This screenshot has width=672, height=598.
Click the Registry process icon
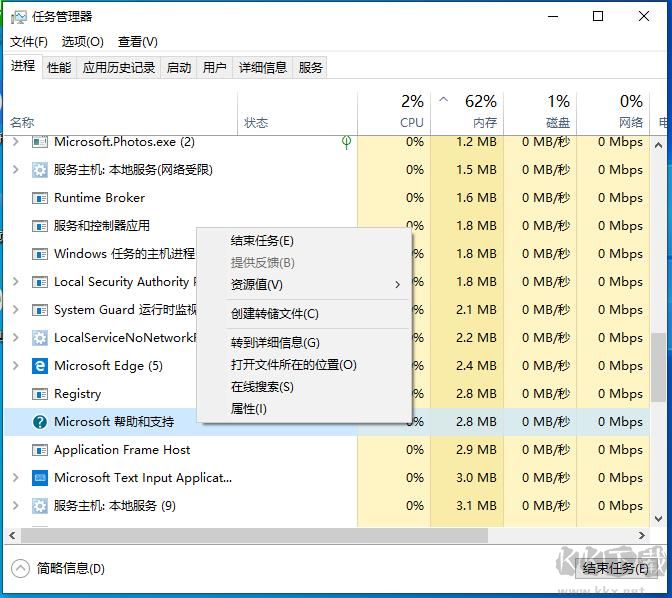(40, 394)
